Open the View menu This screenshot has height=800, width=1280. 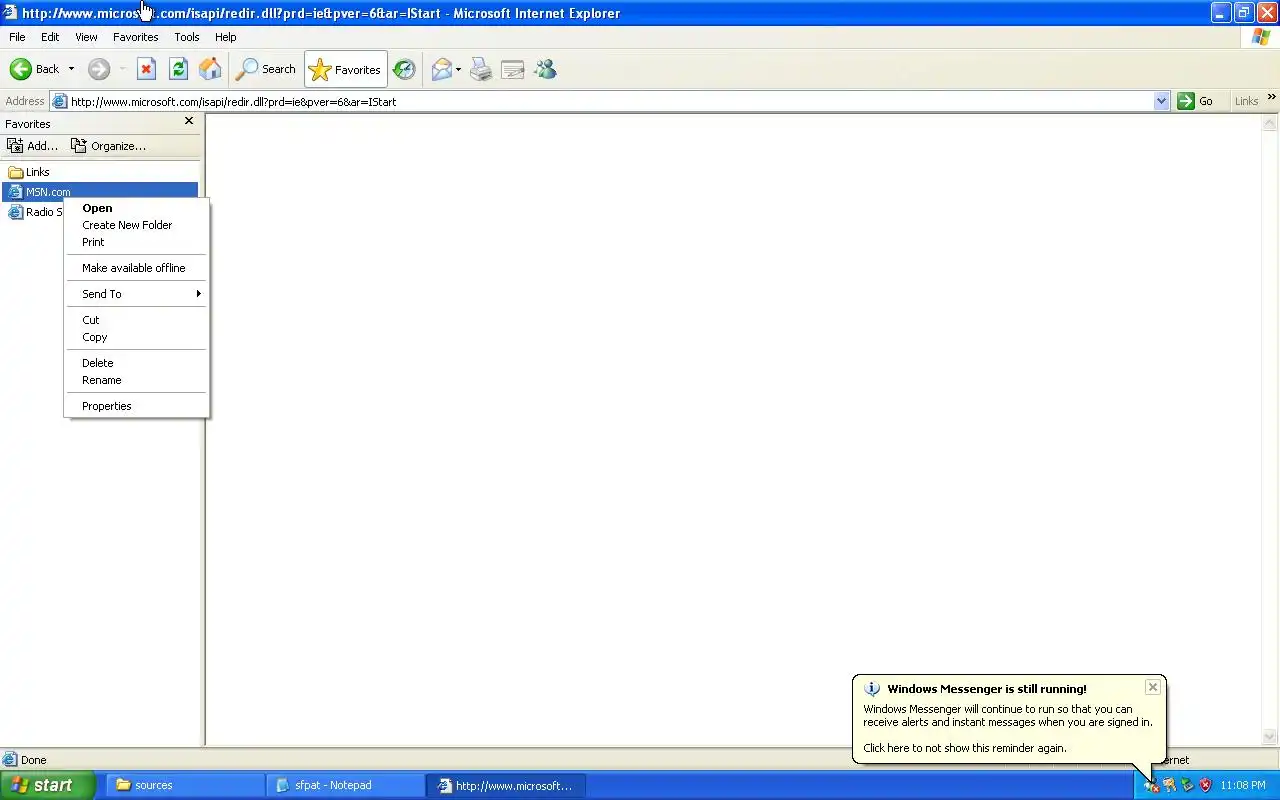86,37
